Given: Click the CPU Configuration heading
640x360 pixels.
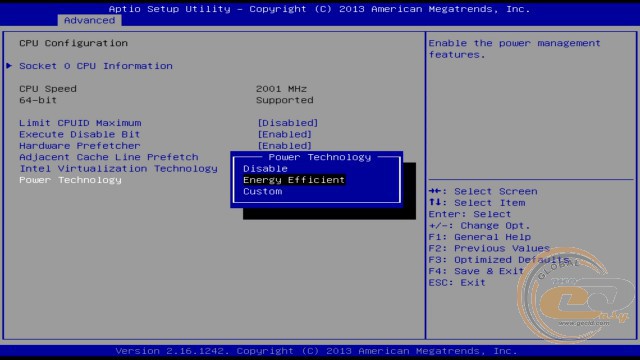Looking at the screenshot, I should point(73,43).
